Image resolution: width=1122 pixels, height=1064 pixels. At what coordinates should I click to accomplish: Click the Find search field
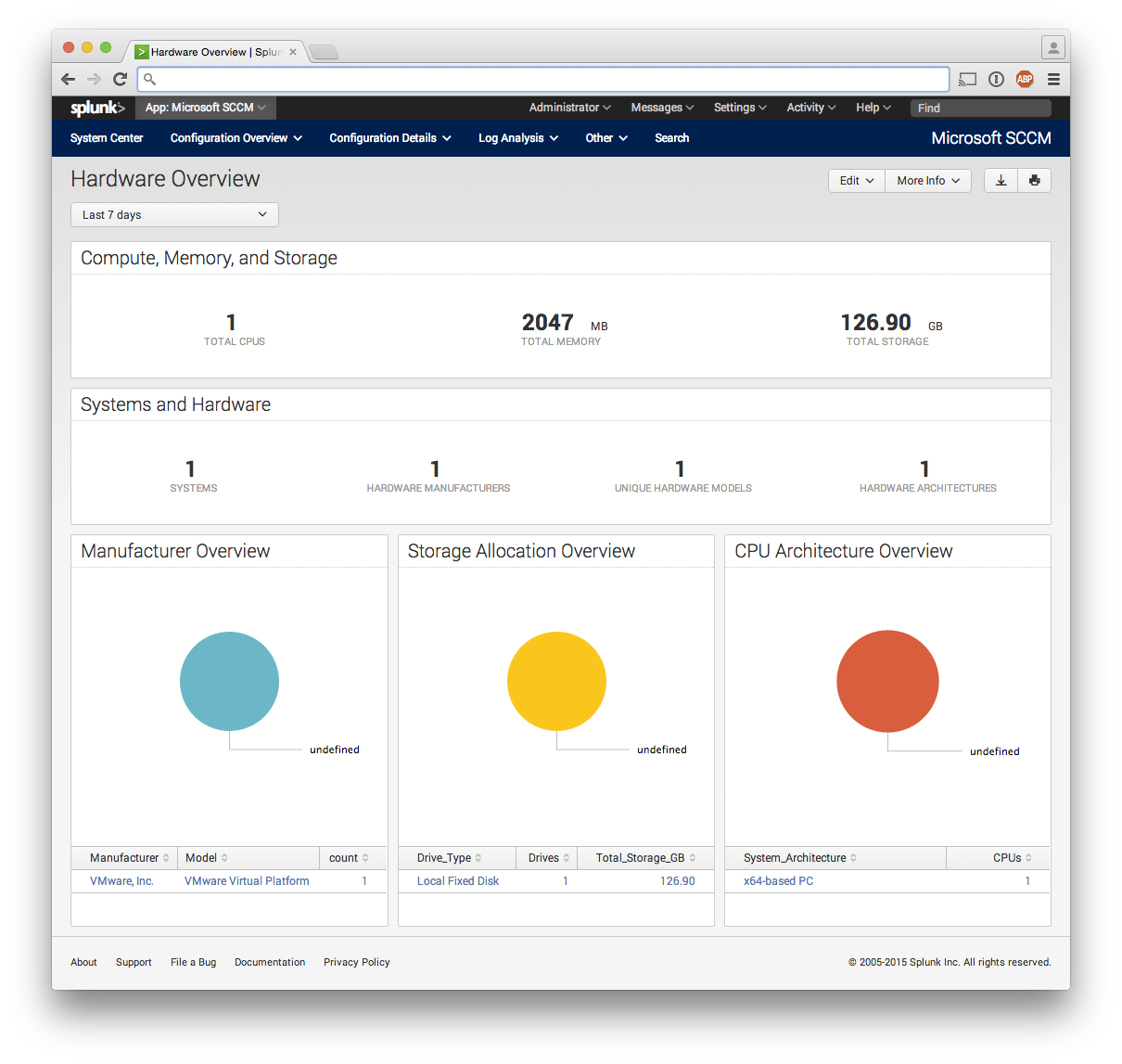point(980,108)
